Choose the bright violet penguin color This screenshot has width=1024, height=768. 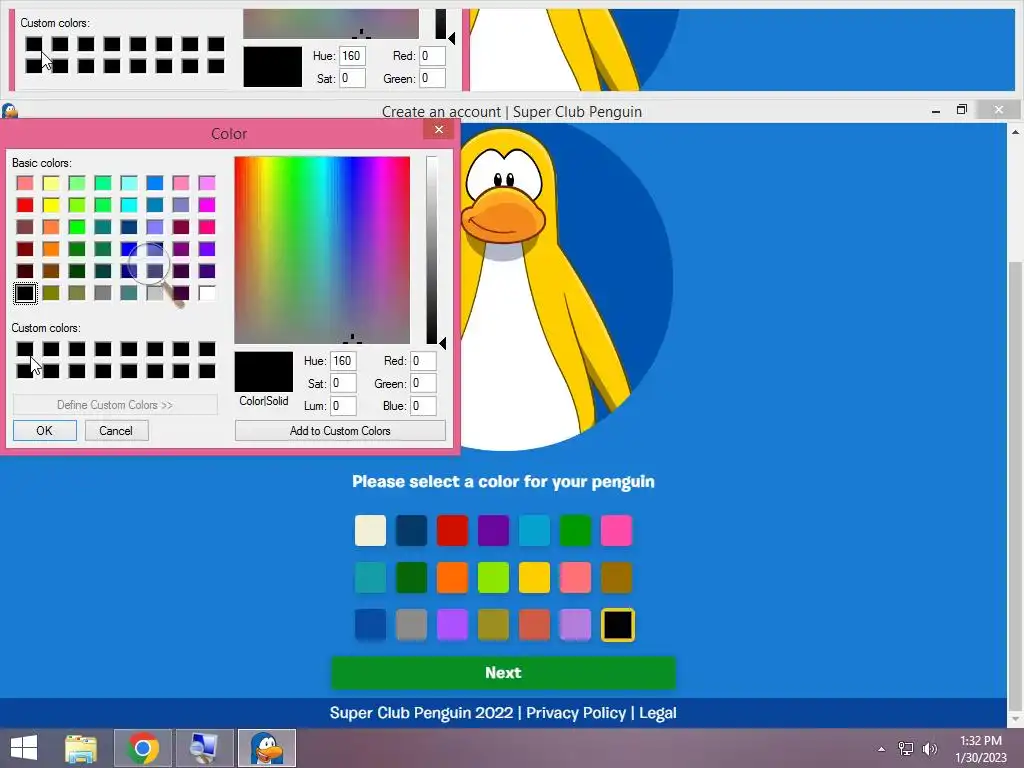tap(452, 625)
